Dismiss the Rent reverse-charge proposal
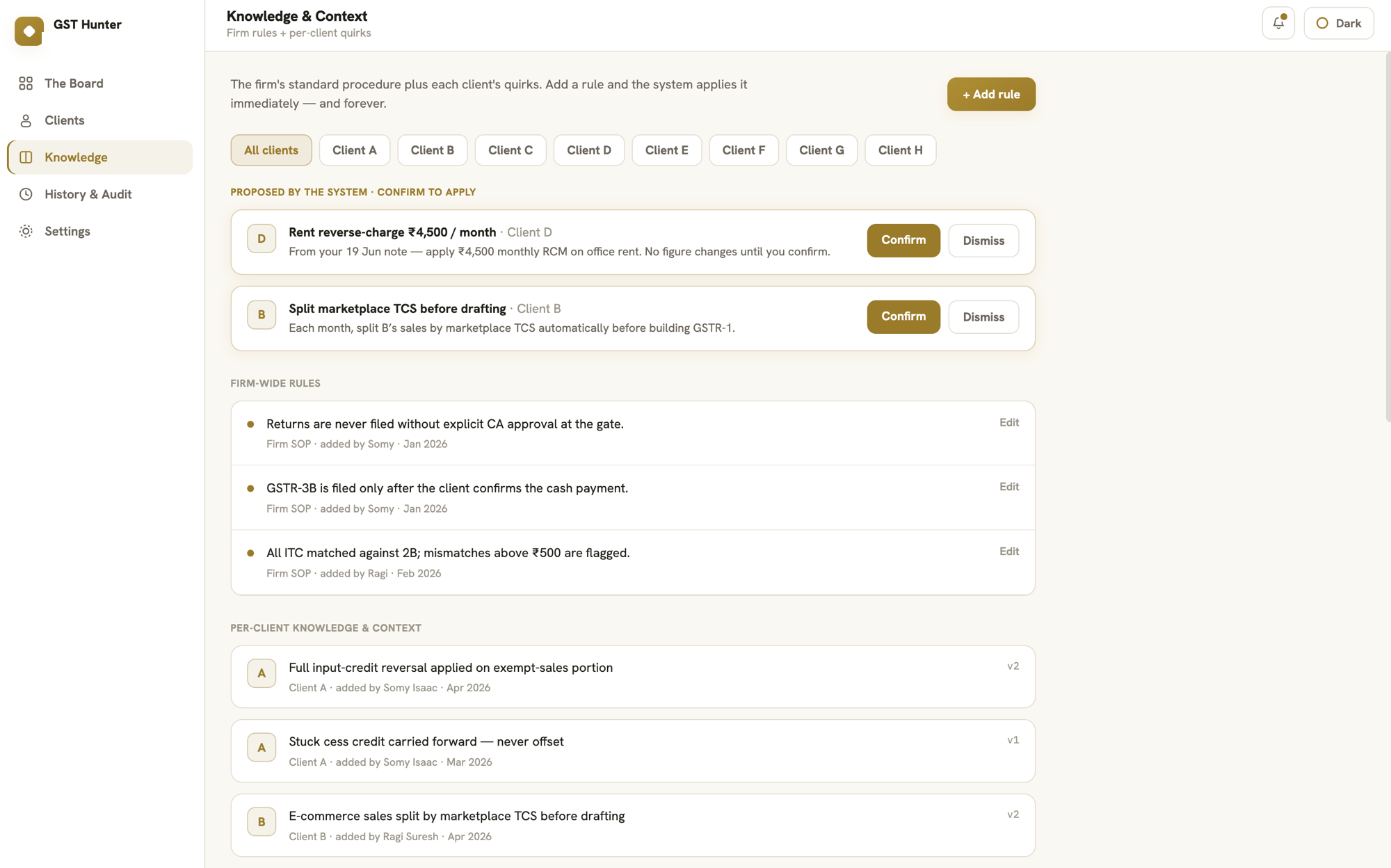This screenshot has width=1391, height=868. click(983, 241)
